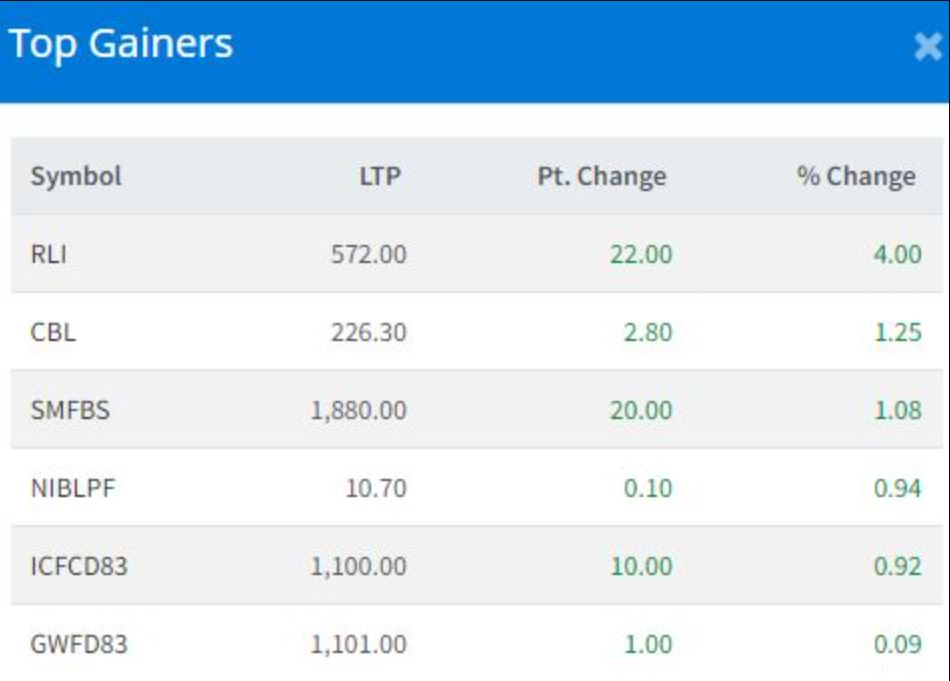This screenshot has height=681, width=950.
Task: Open the GWFD83 stock symbol
Action: (x=79, y=644)
